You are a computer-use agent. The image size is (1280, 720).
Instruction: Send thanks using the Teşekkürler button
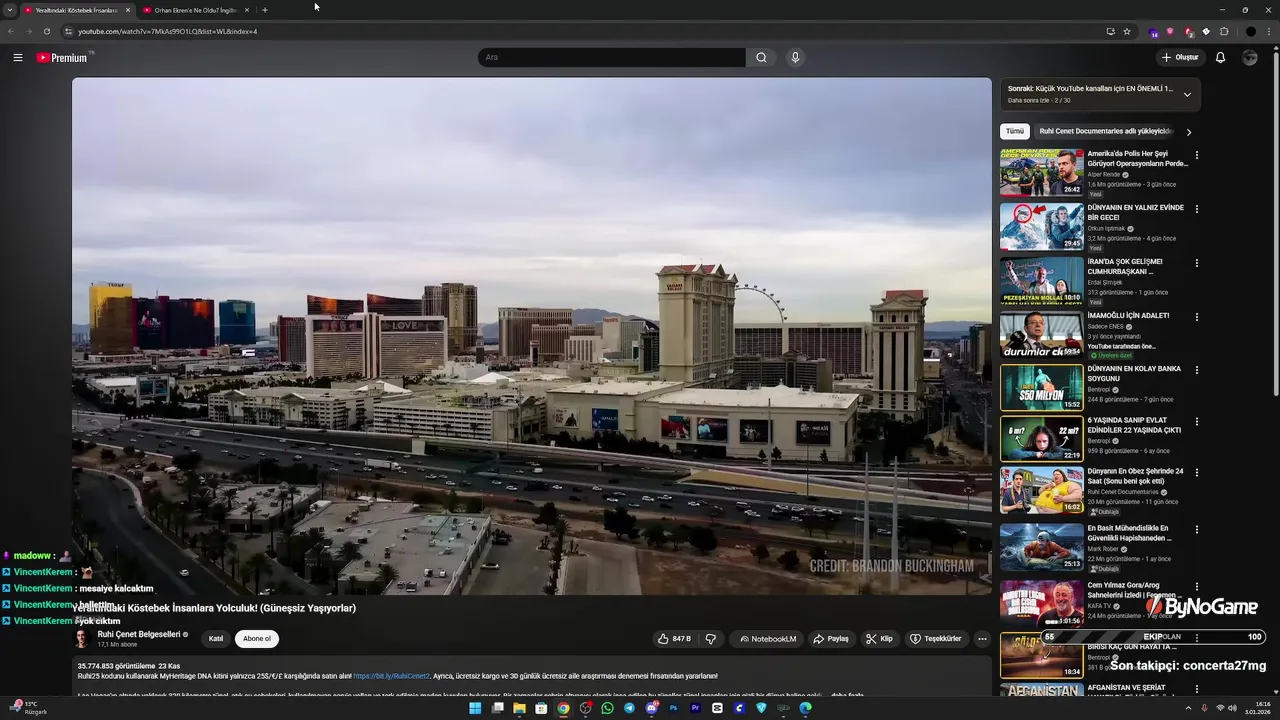tap(935, 639)
